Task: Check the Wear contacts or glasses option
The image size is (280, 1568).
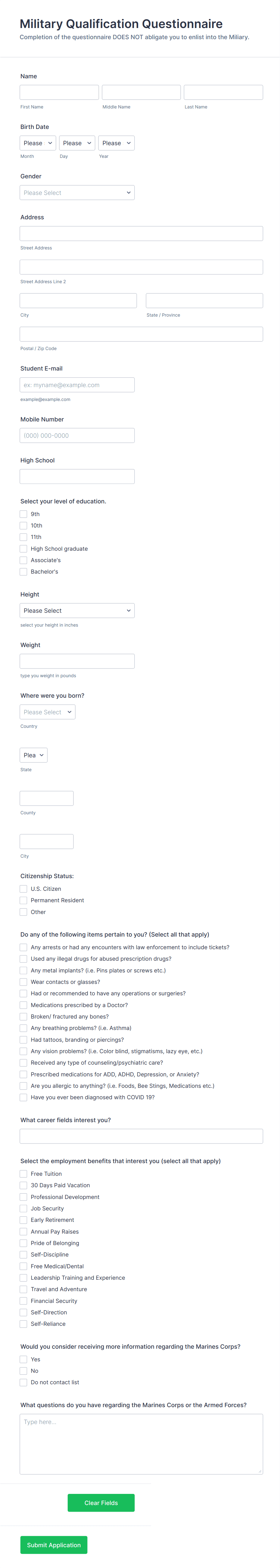Action: pos(23,982)
